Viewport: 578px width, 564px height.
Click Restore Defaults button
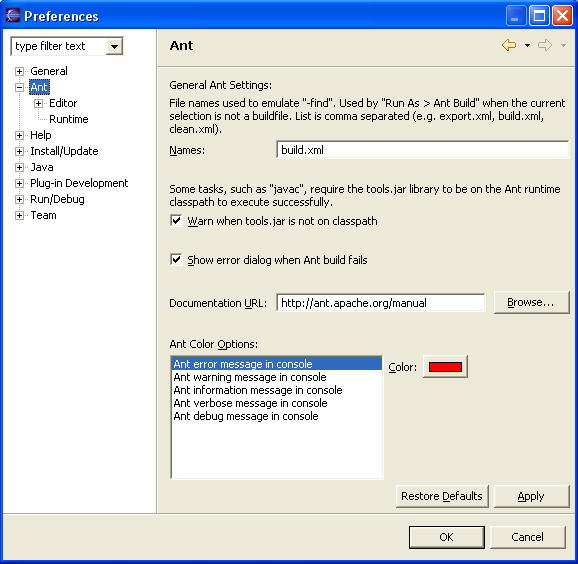click(442, 496)
